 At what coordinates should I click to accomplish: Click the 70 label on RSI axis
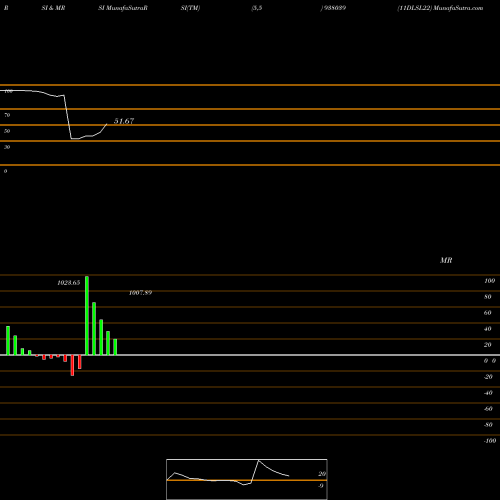point(7,115)
